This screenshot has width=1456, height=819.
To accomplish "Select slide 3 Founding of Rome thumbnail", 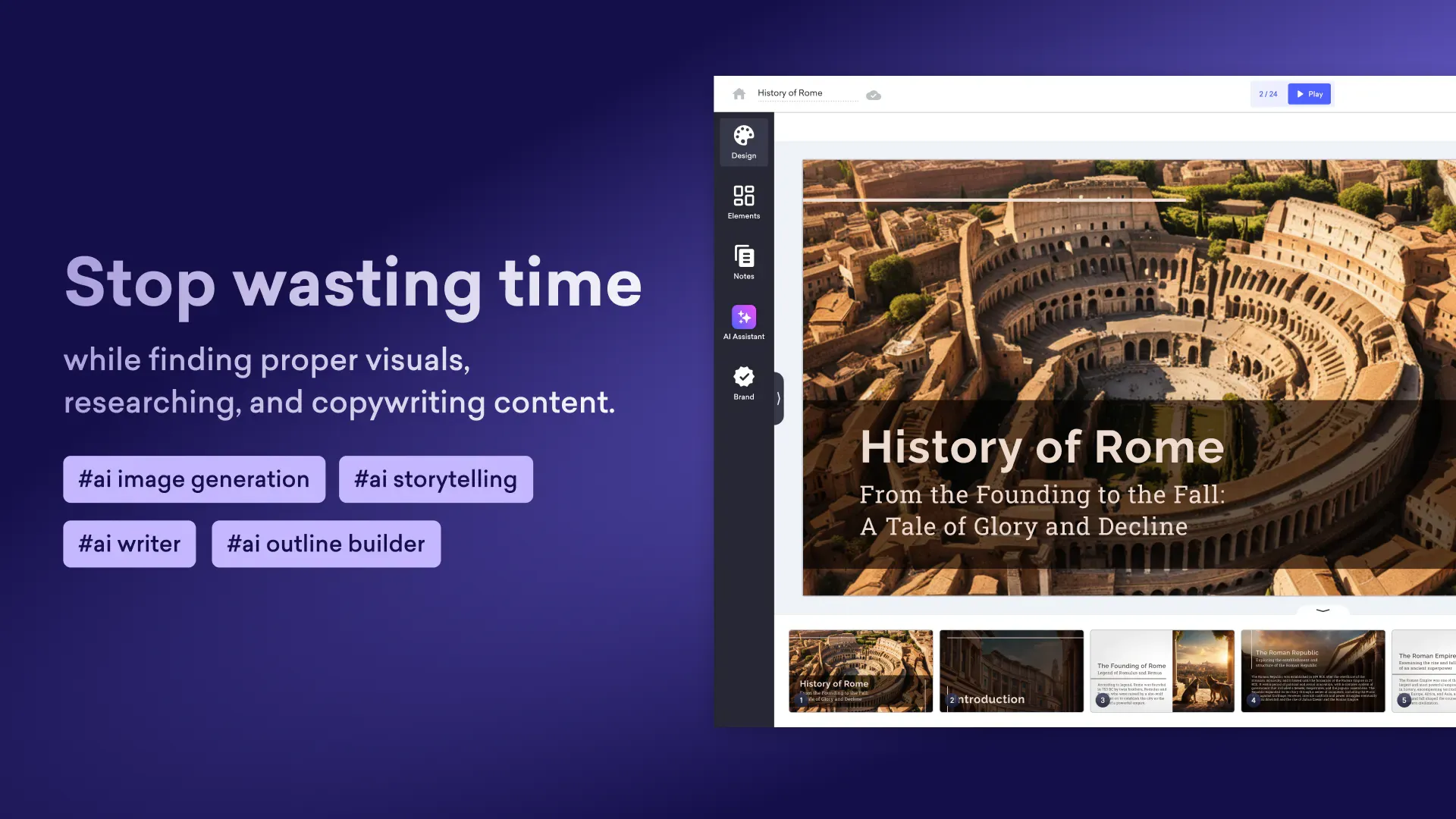I will pyautogui.click(x=1162, y=670).
